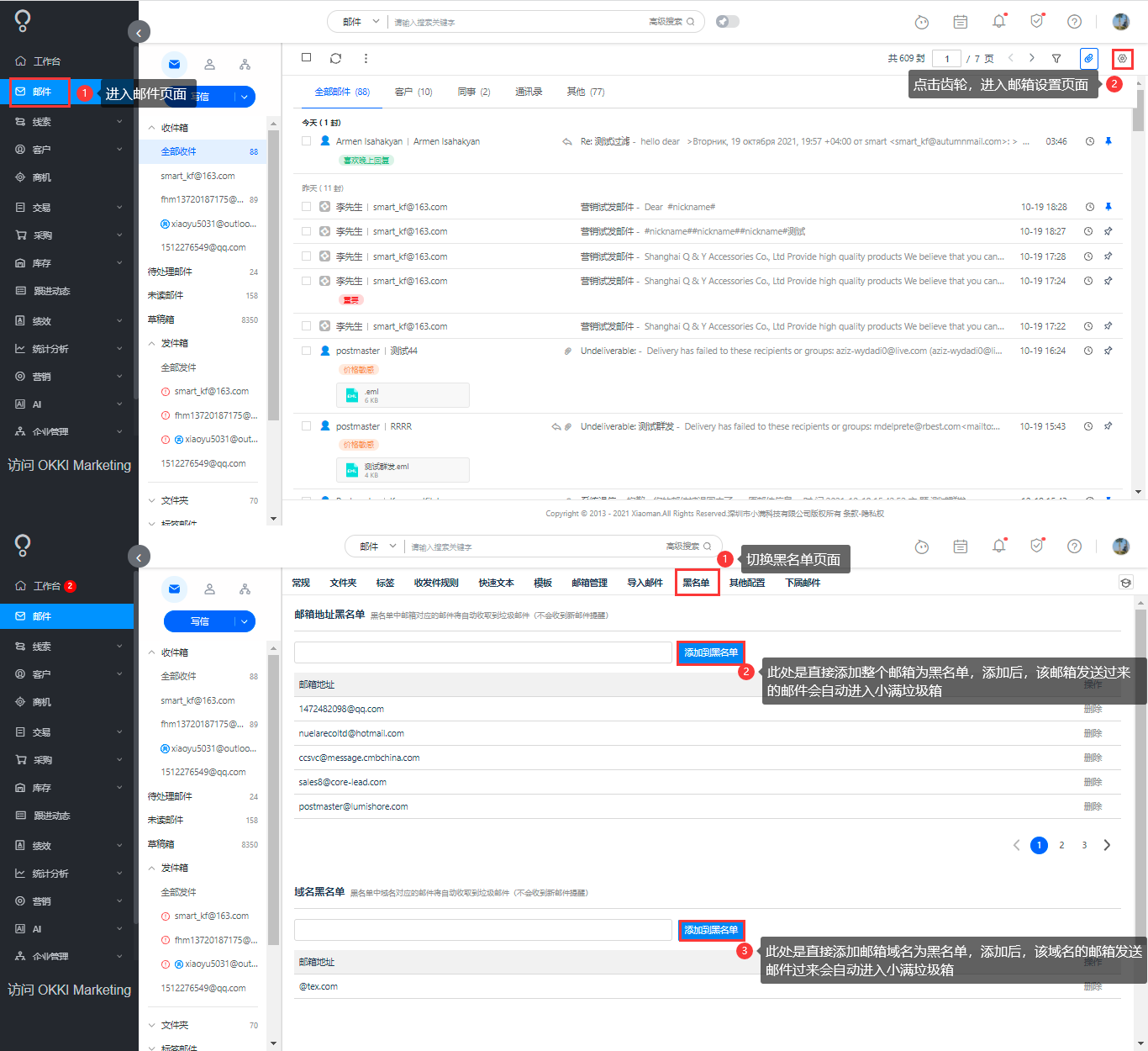Open 邮件 search scope dropdown in mail list view
The image size is (1148, 1051).
tap(361, 22)
